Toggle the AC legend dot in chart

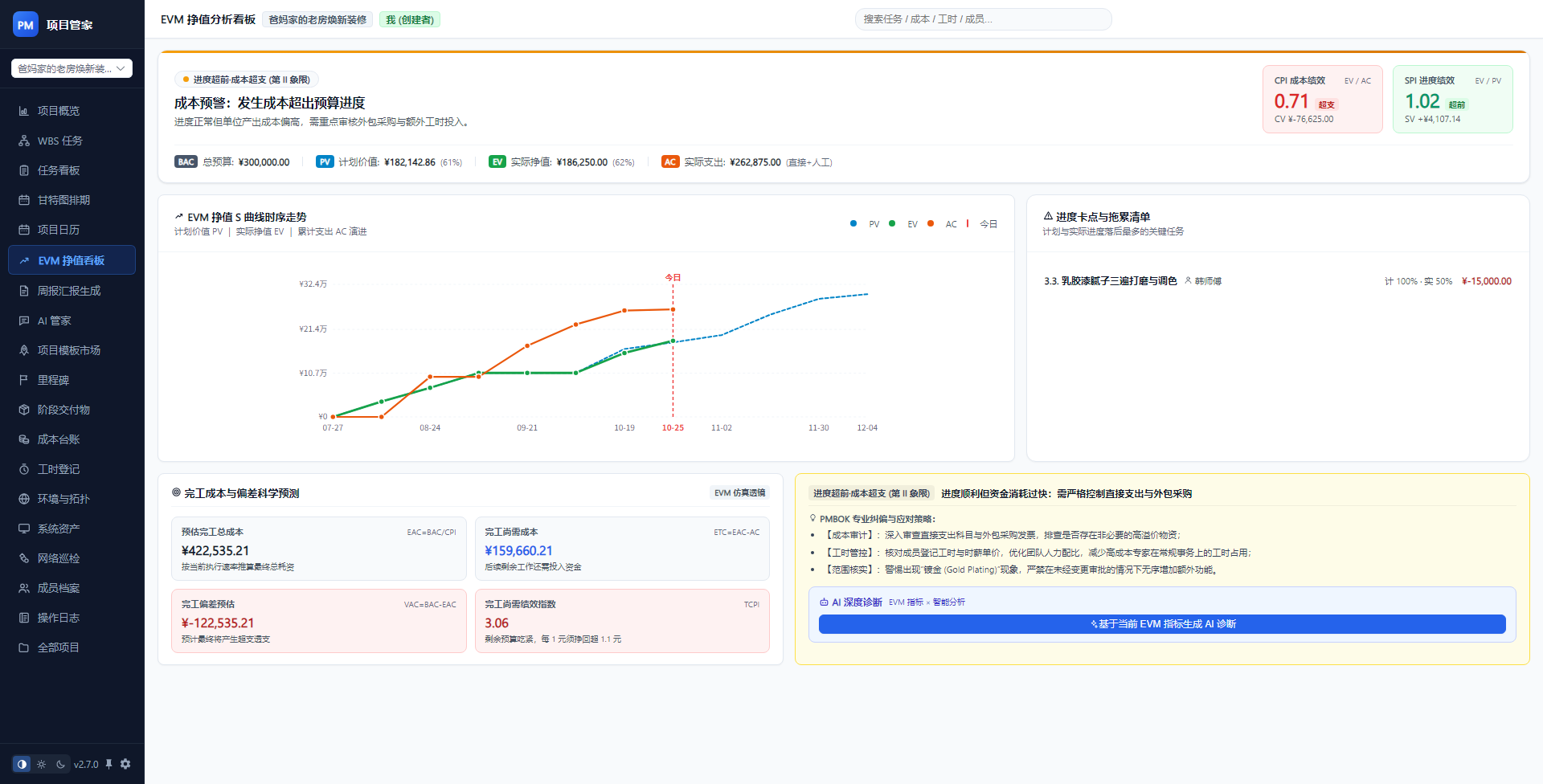tap(931, 223)
